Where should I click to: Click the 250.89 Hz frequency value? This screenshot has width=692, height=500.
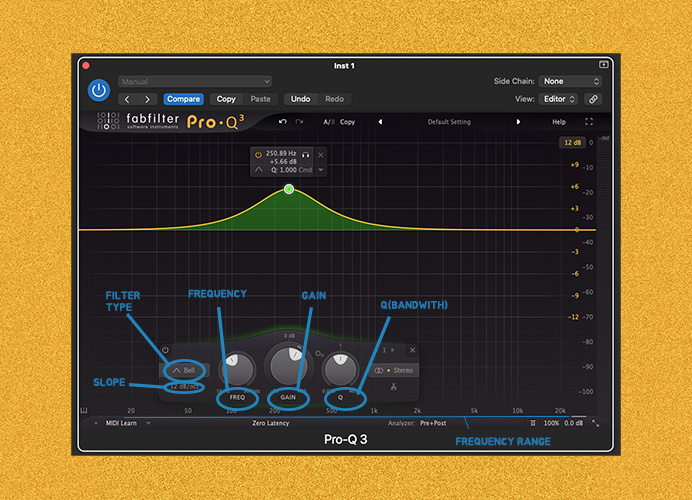(281, 154)
